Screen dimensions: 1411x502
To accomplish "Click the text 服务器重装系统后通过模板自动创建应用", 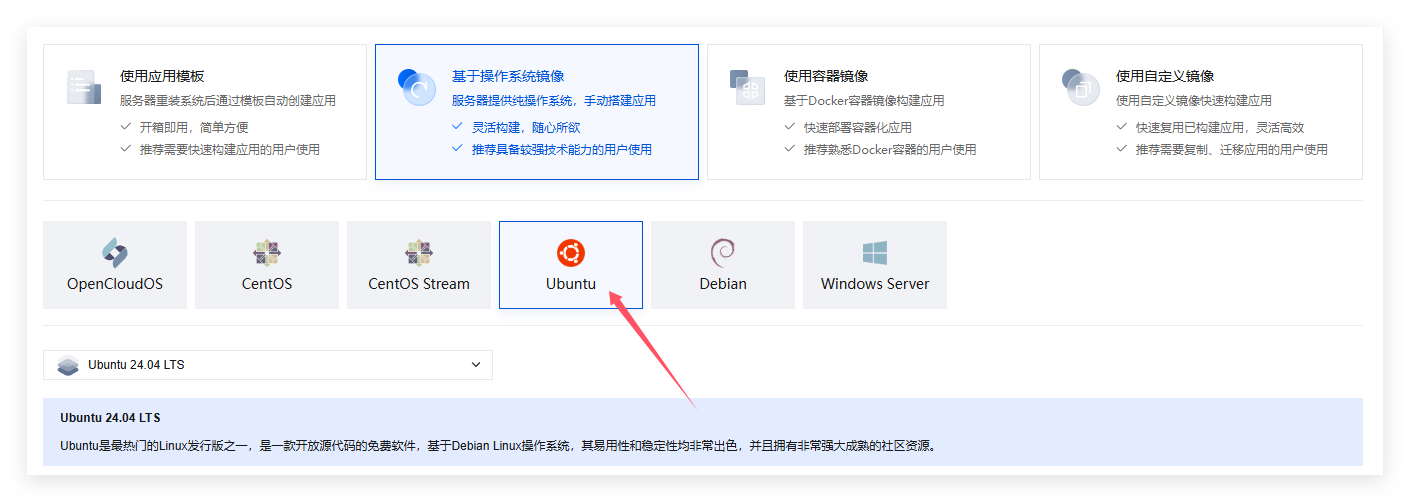I will (x=228, y=101).
